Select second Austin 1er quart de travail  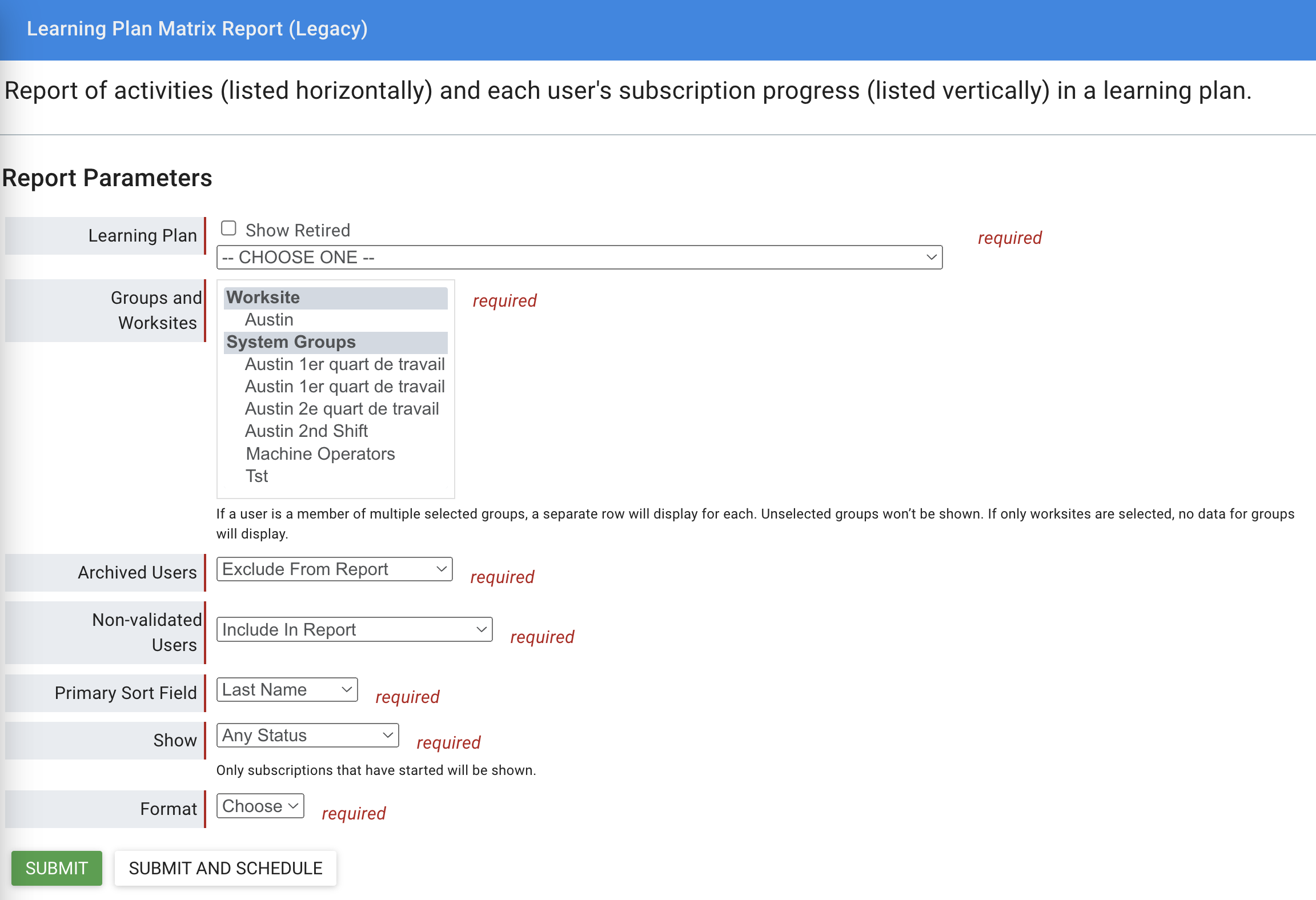[344, 387]
